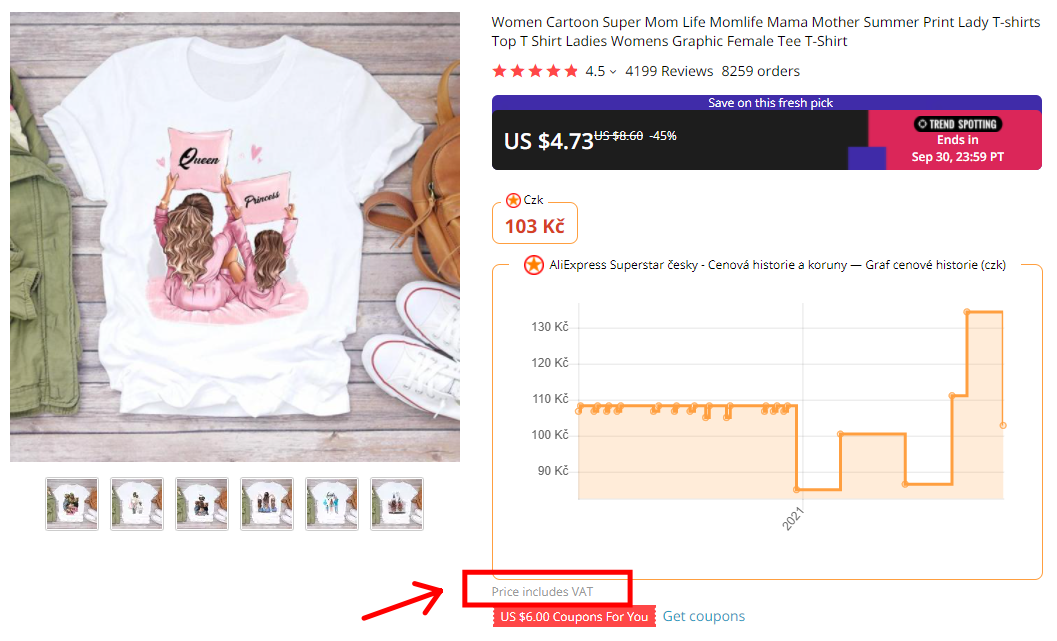Screen dimensions: 1057x641
Task: Click the orange star icon beside the Czk label
Action: click(x=513, y=199)
